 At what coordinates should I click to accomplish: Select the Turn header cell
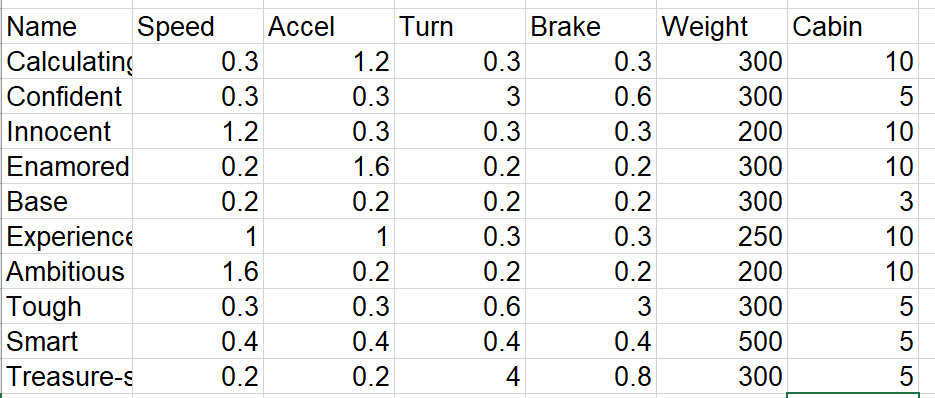[x=460, y=26]
